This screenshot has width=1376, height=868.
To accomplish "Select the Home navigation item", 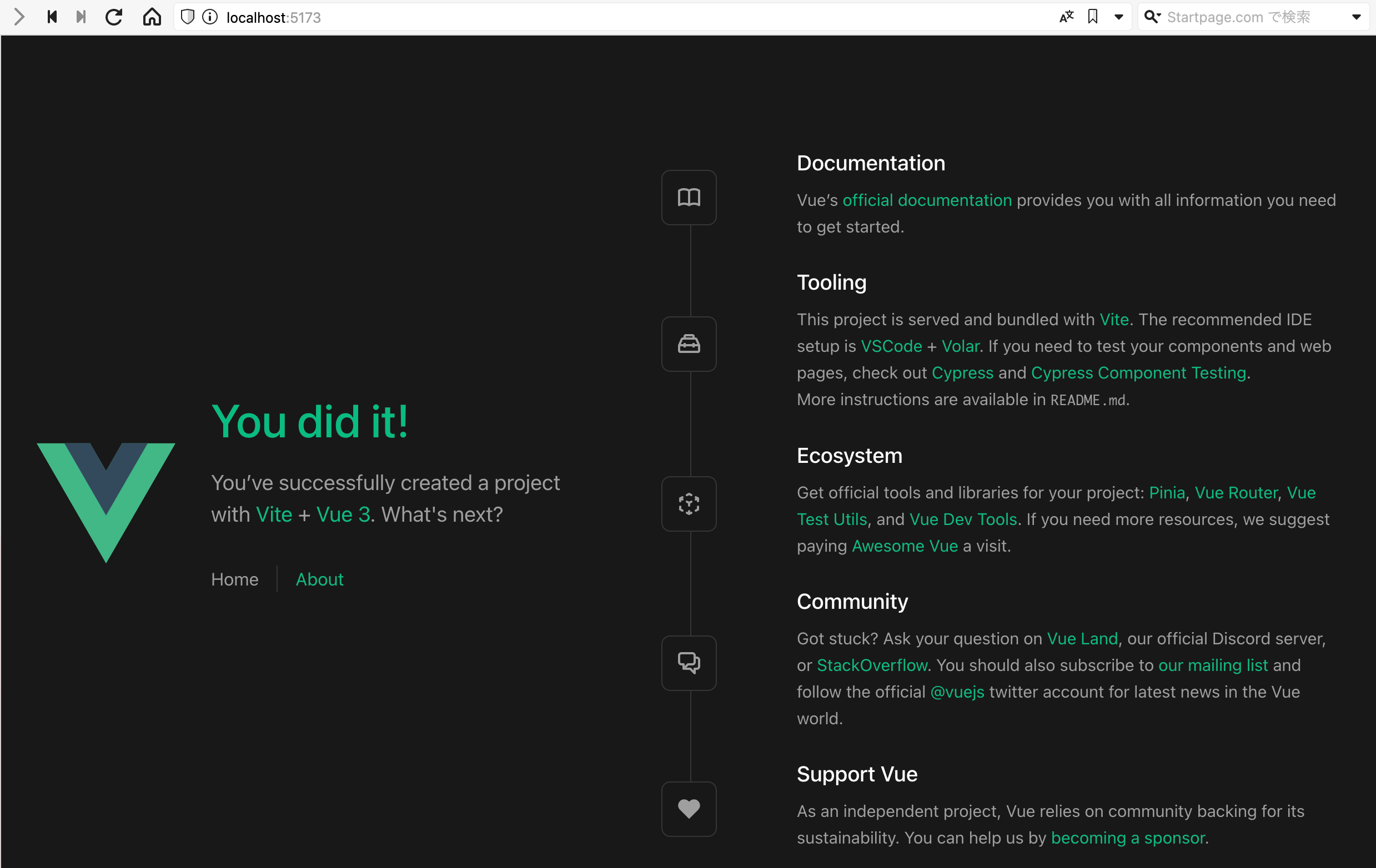I will click(234, 579).
